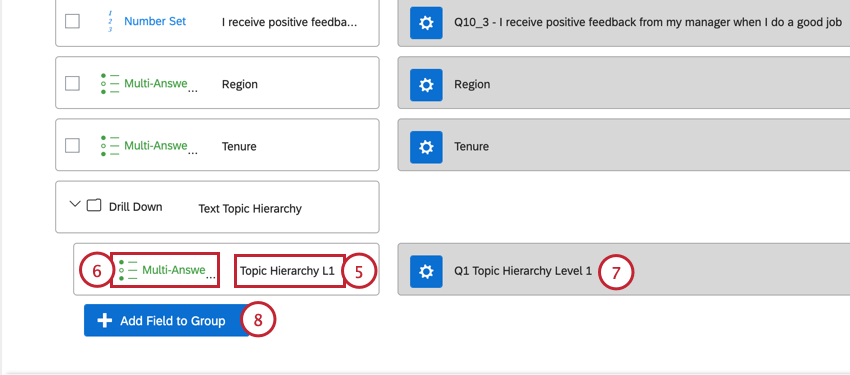Check the box for the Number Set field

72,21
